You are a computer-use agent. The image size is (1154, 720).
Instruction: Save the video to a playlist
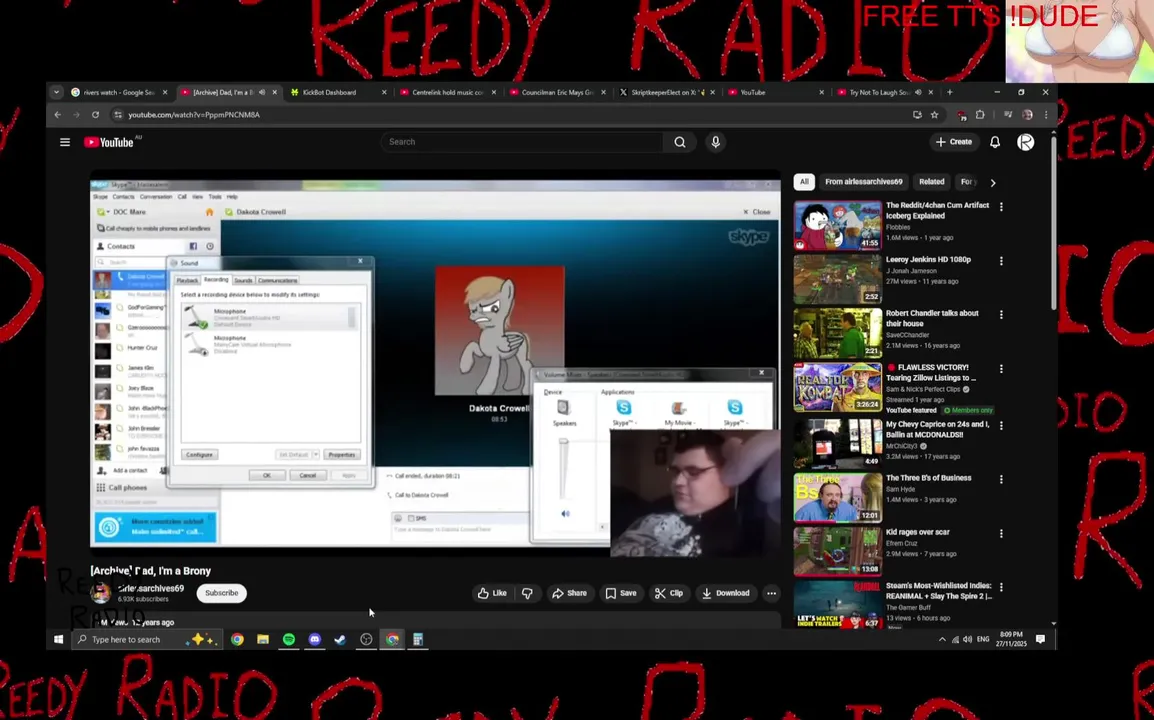coord(621,593)
